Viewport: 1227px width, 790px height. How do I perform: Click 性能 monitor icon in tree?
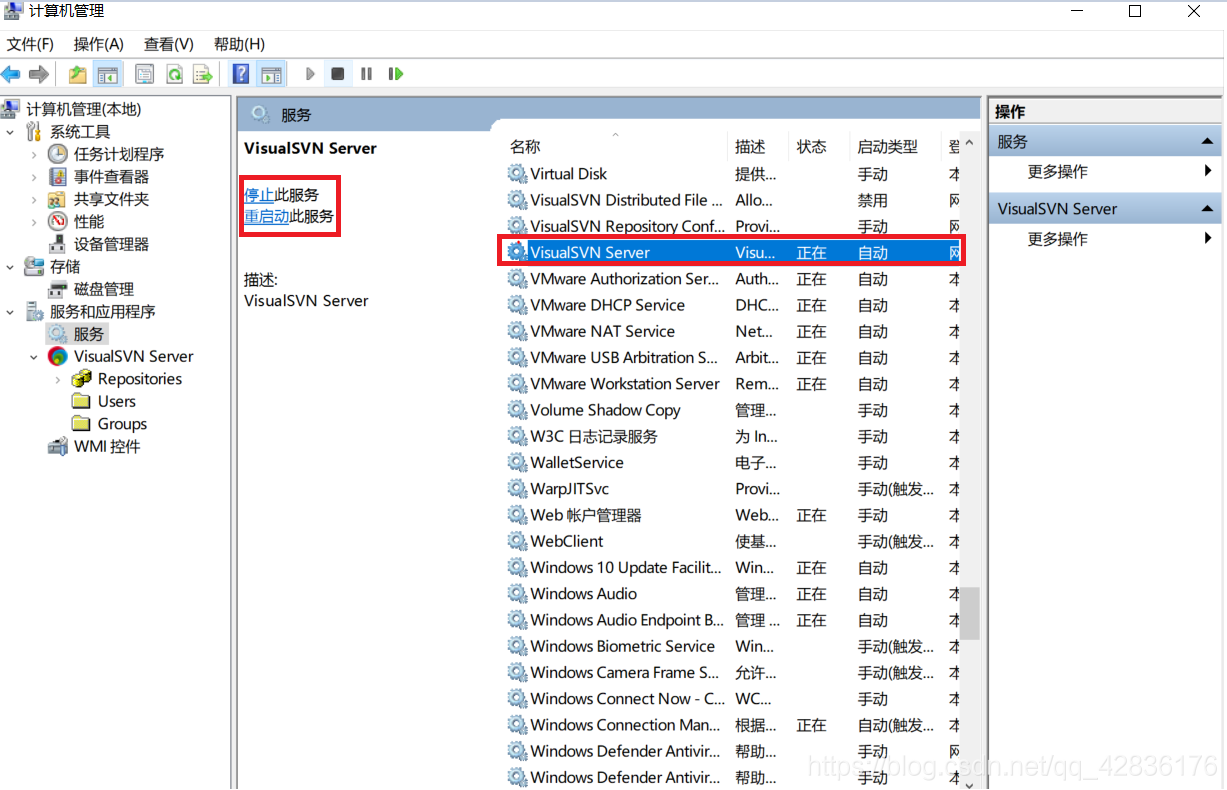[x=58, y=222]
